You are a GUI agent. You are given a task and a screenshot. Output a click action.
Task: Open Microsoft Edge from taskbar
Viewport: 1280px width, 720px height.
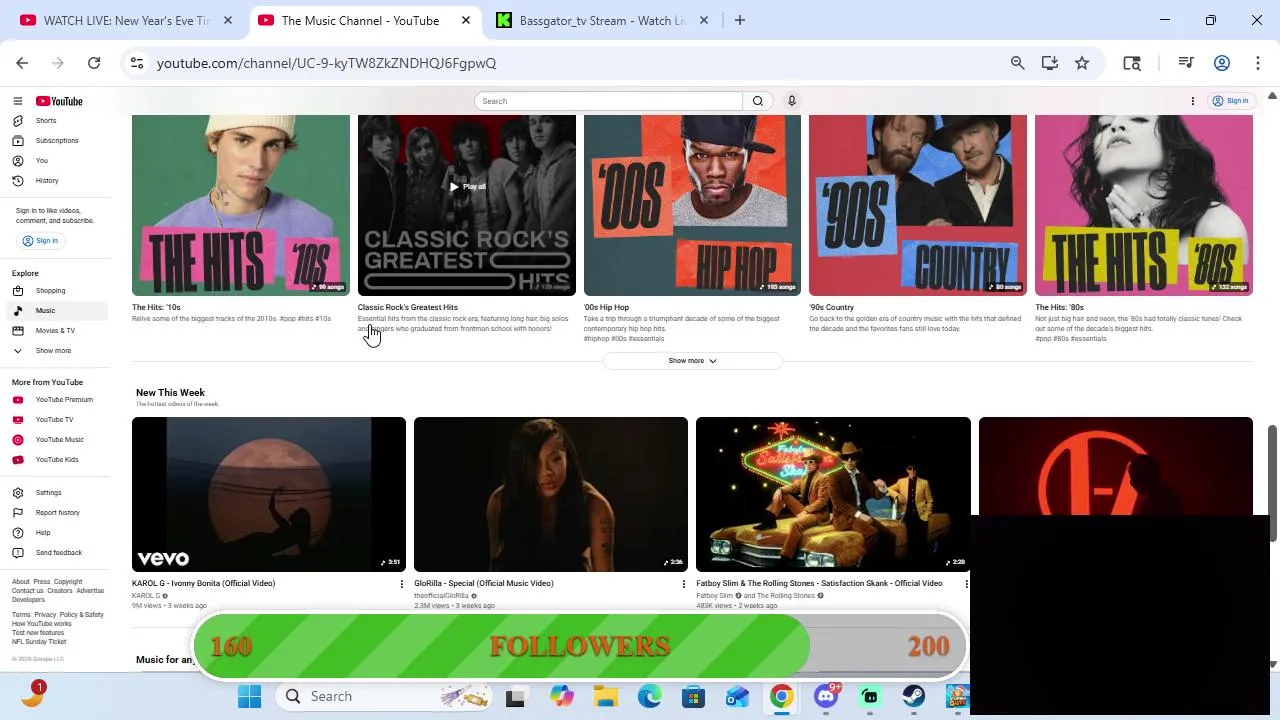click(650, 697)
